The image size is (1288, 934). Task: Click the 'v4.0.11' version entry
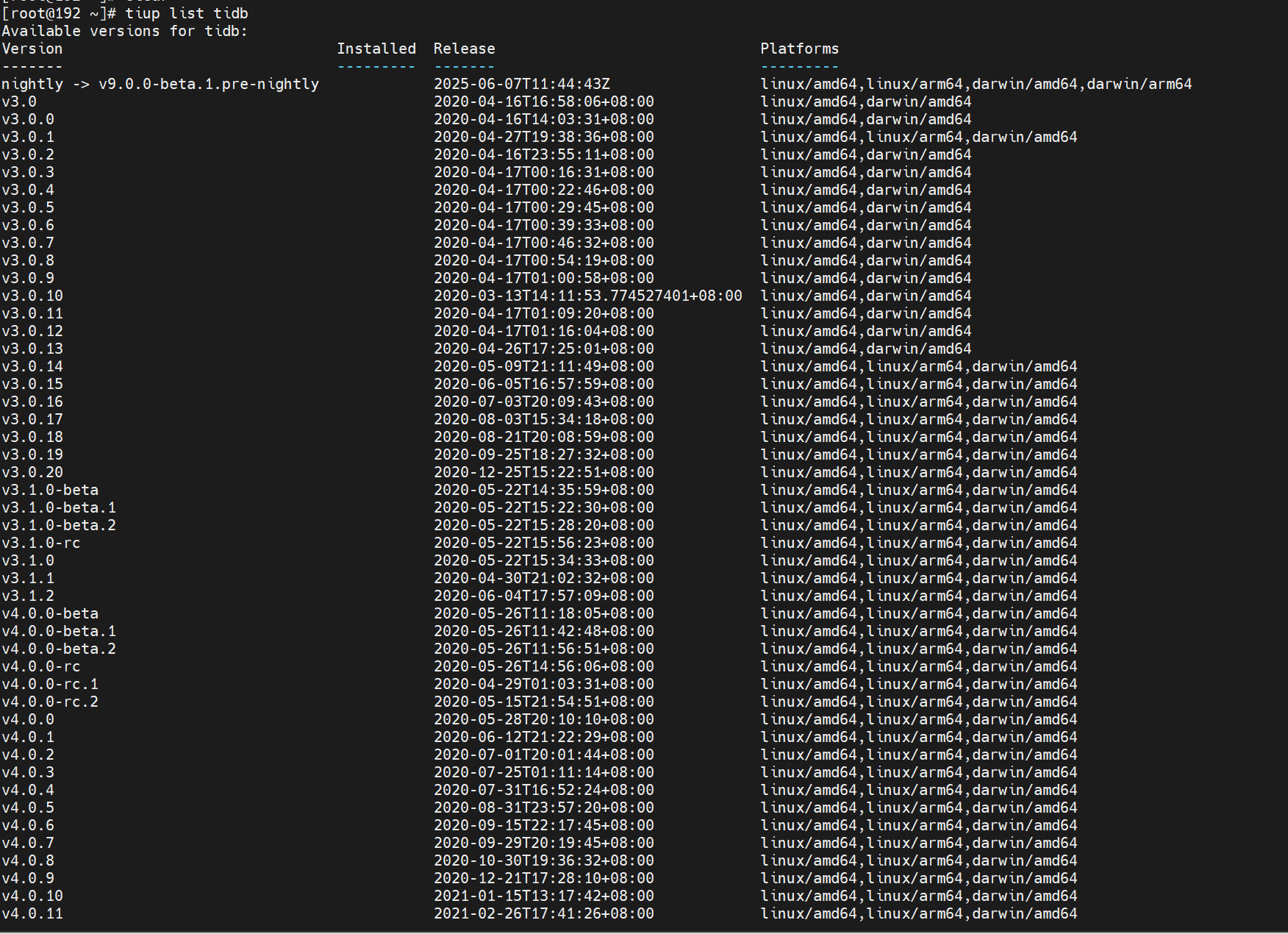pos(32,913)
